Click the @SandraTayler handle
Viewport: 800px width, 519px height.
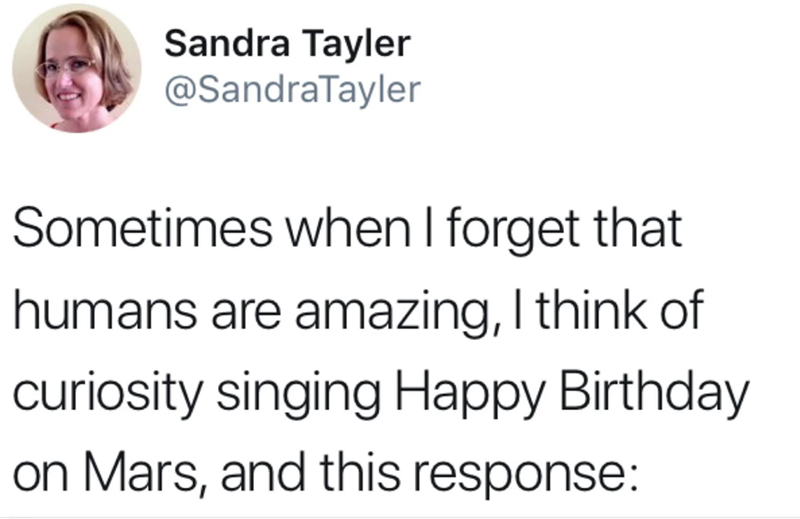click(x=292, y=90)
